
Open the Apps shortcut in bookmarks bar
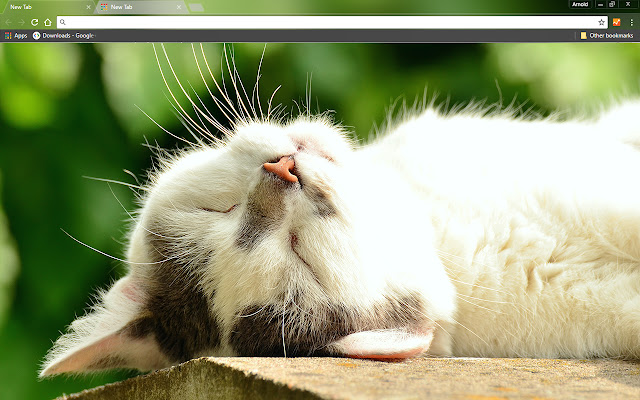tap(16, 36)
